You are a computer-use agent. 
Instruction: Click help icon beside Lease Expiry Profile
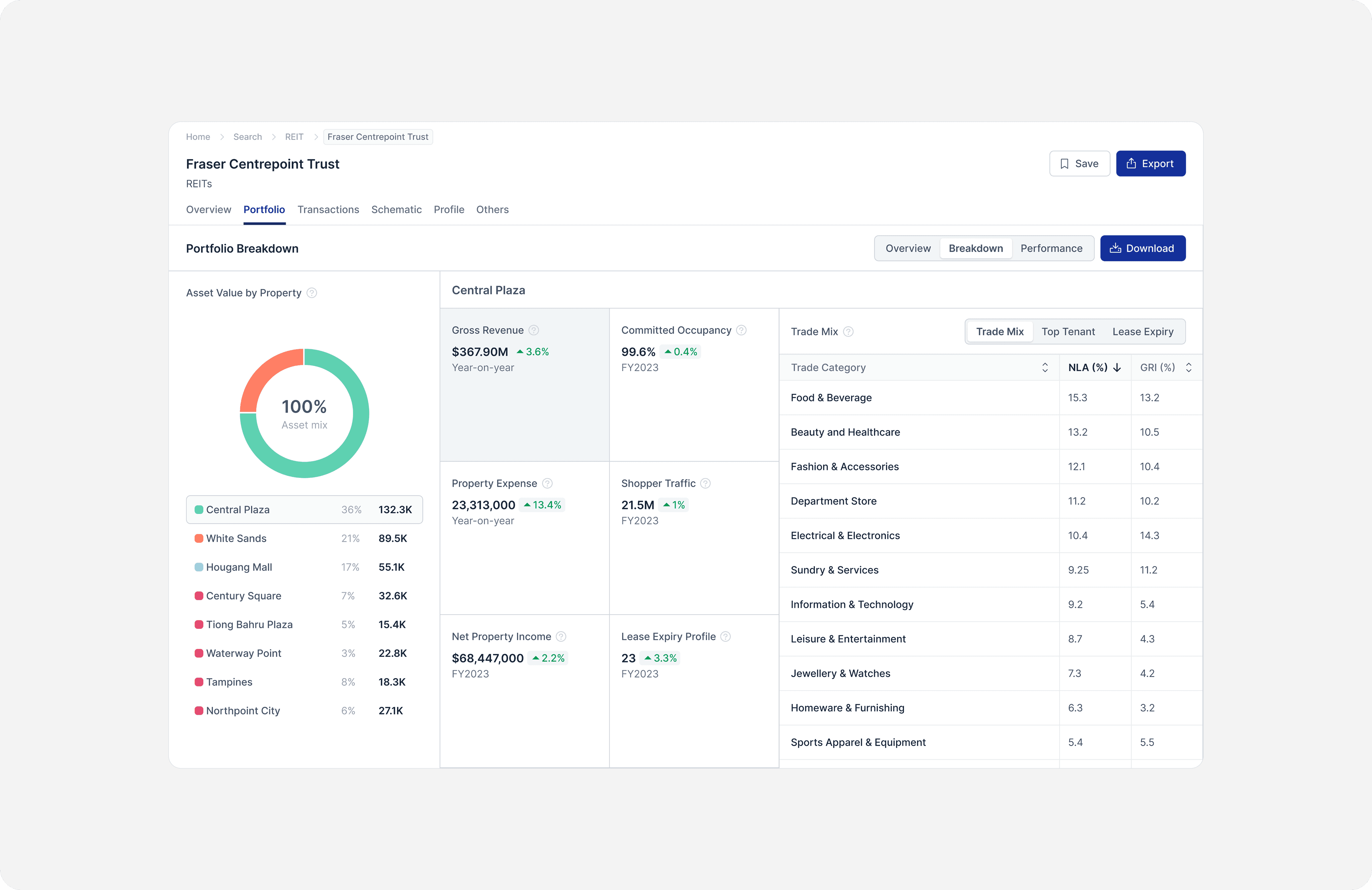point(726,637)
